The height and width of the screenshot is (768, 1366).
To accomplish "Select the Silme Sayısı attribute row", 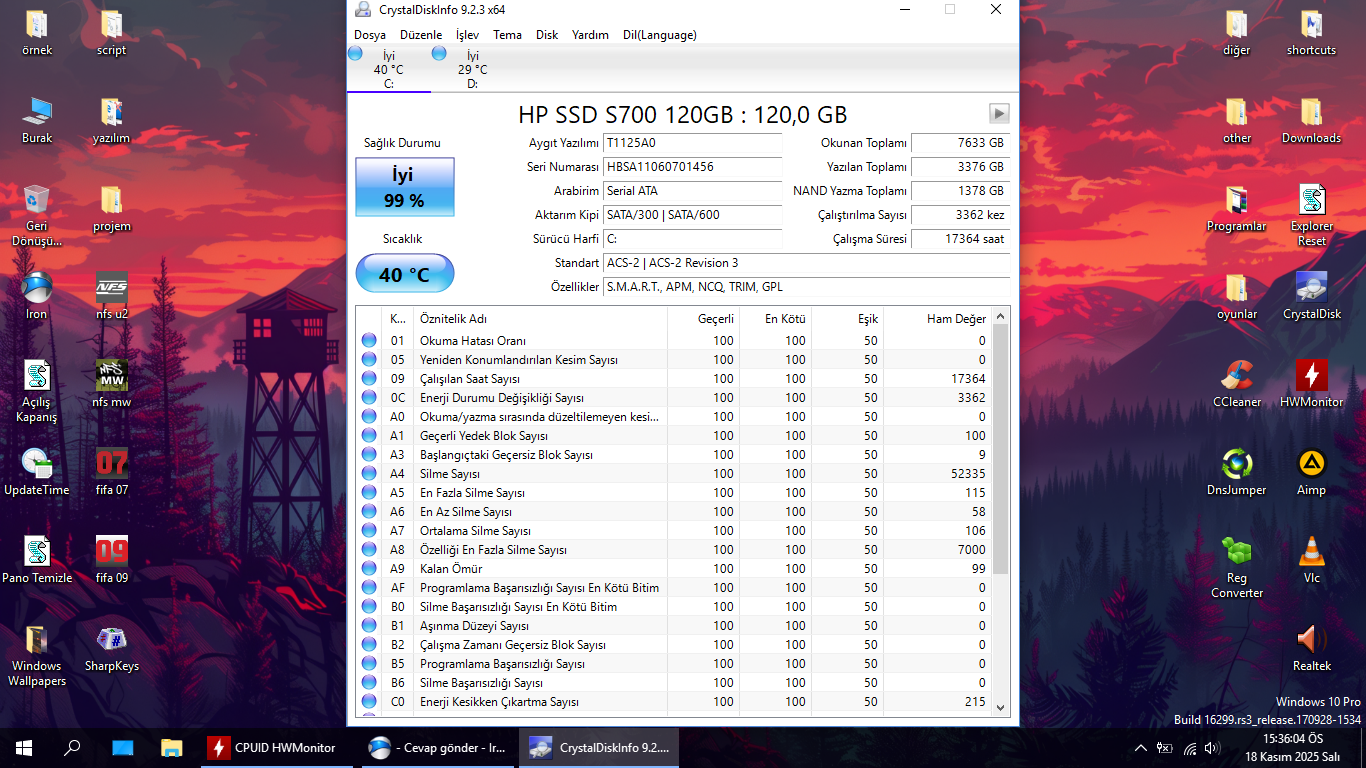I will [x=674, y=474].
